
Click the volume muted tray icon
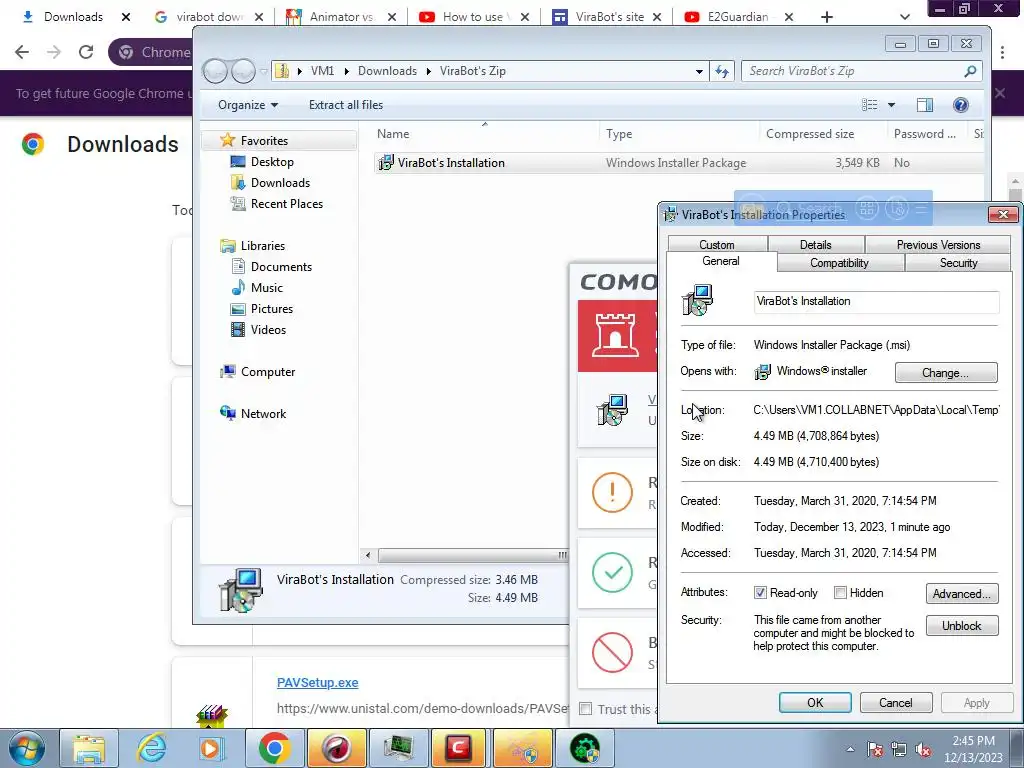tap(923, 750)
